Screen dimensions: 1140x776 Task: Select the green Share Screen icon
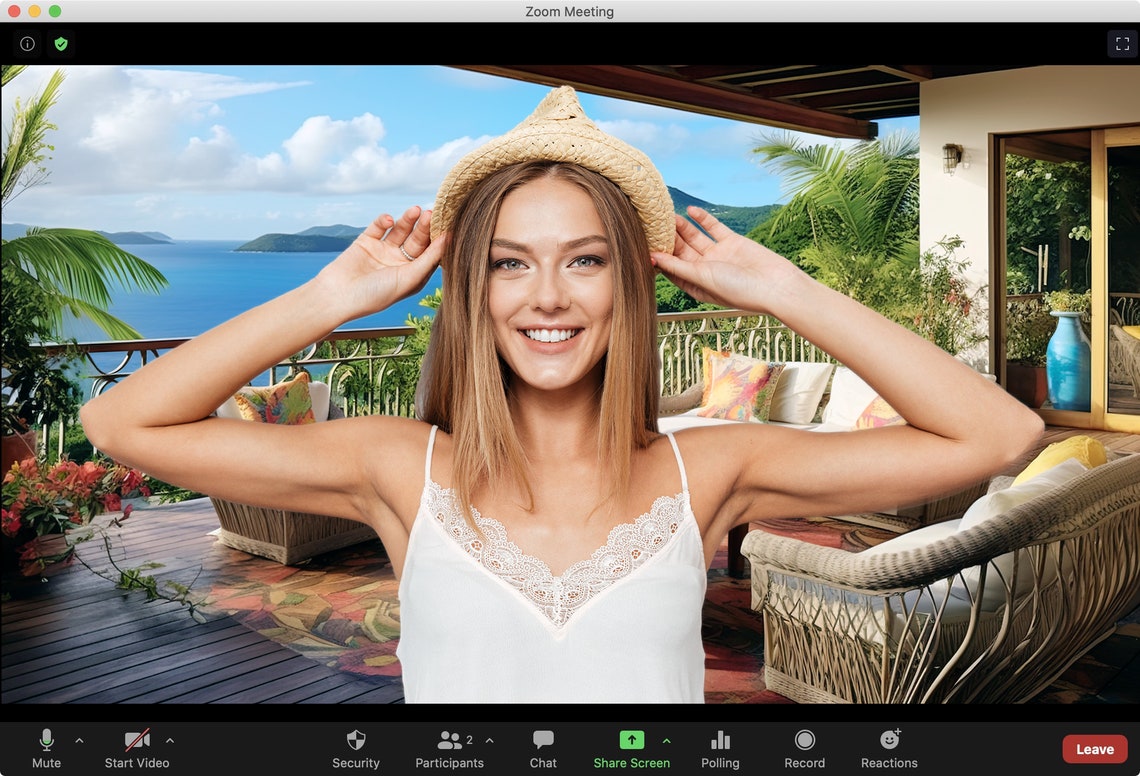click(631, 740)
